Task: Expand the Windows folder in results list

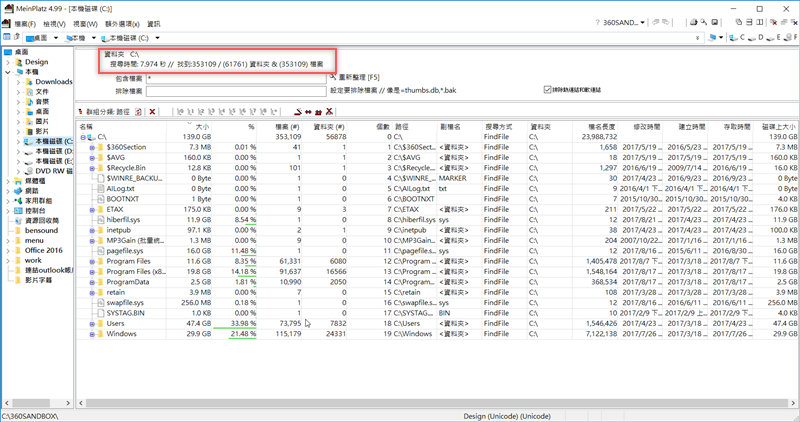Action: [x=91, y=334]
